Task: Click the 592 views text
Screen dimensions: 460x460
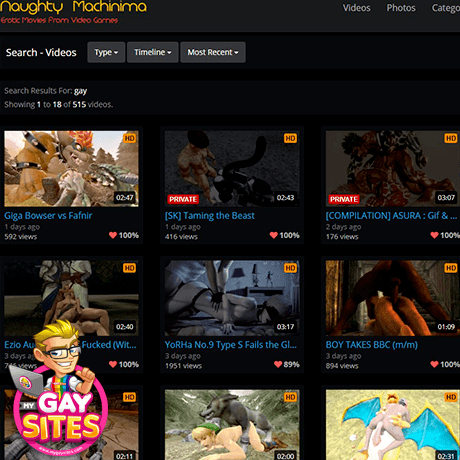Action: 21,237
